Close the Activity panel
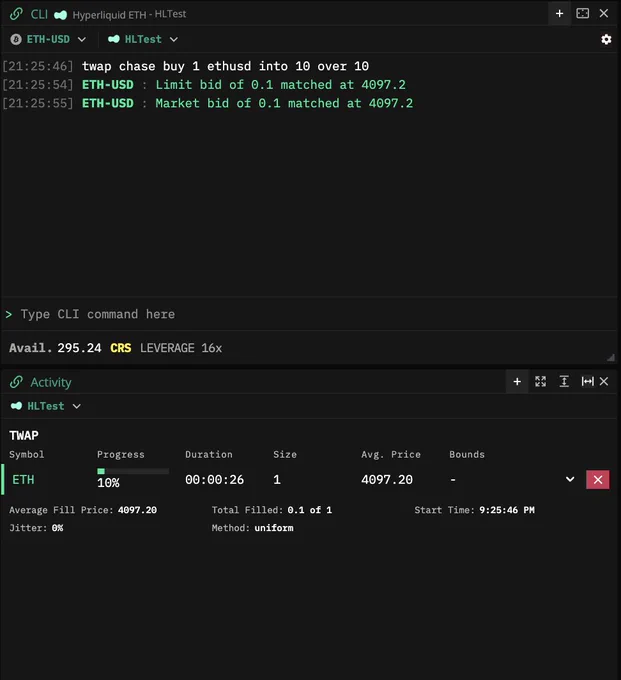621x680 pixels. [x=604, y=382]
